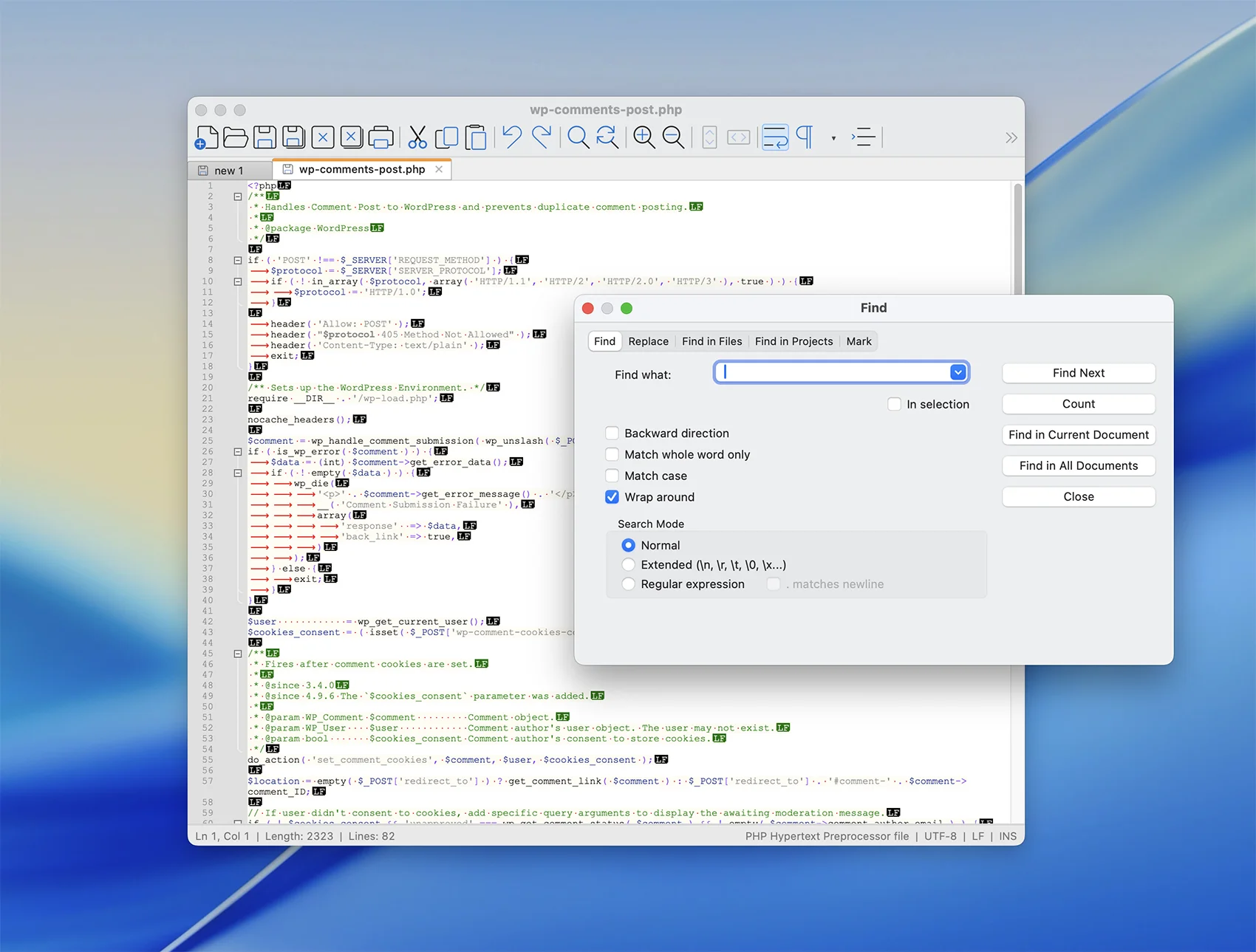Viewport: 1256px width, 952px height.
Task: Click the New file toolbar icon
Action: [x=207, y=137]
